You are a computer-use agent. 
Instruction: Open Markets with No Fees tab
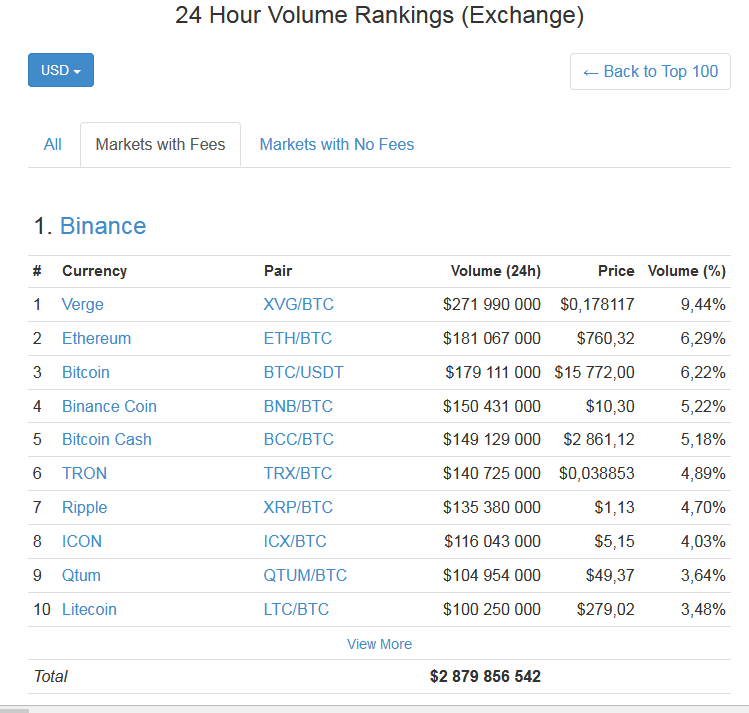336,144
